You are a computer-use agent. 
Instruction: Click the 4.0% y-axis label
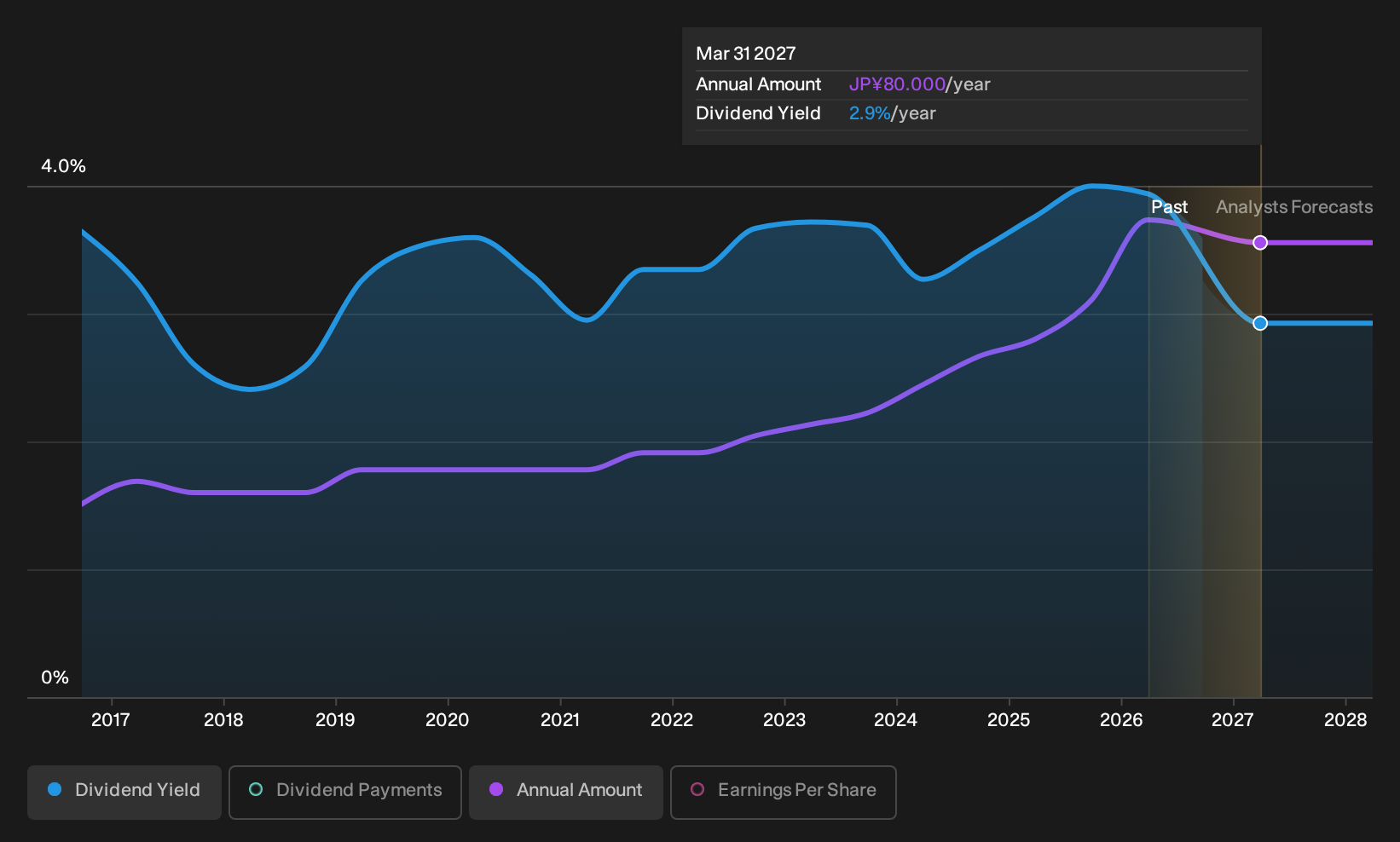(x=64, y=166)
